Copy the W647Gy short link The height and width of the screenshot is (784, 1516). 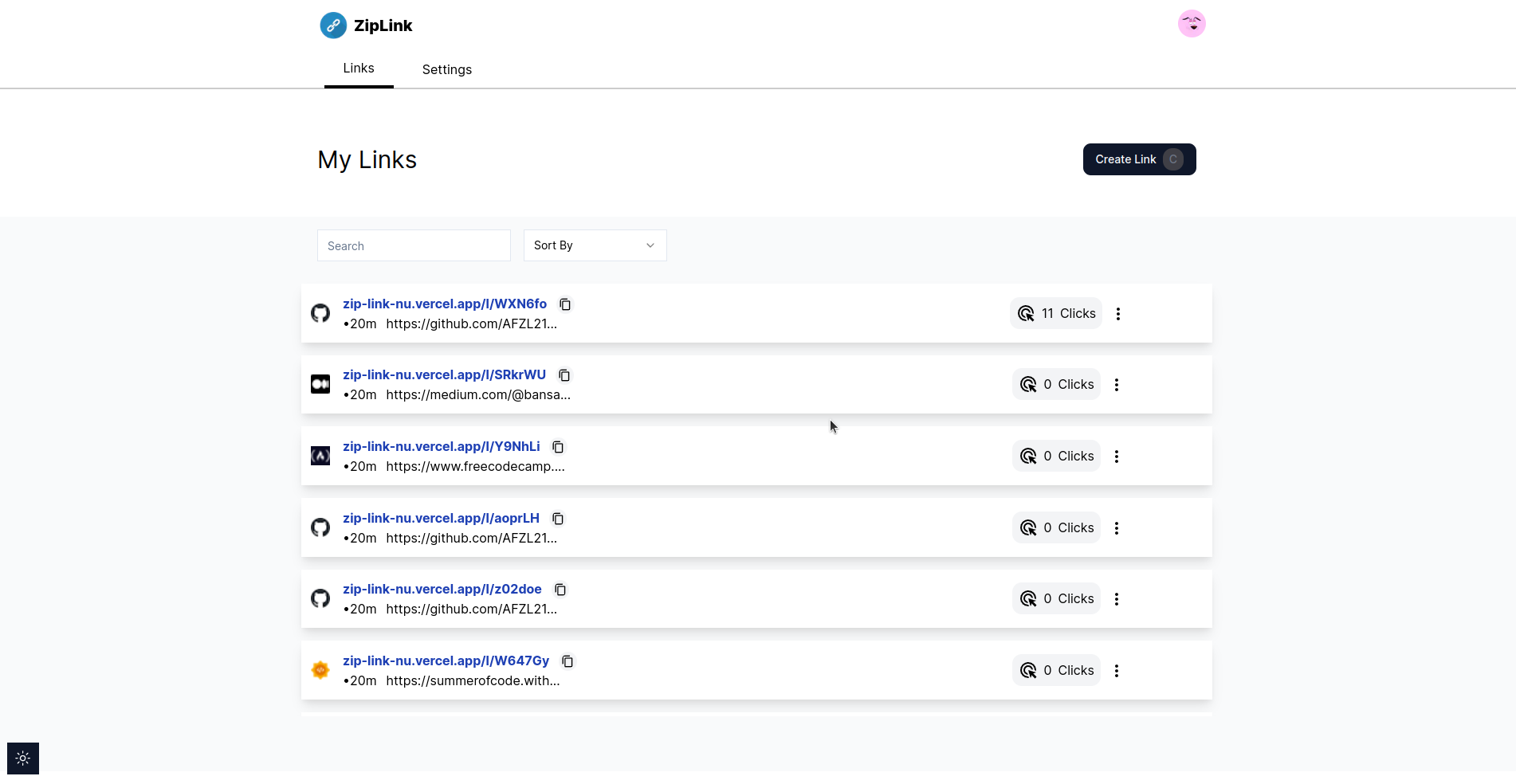[568, 661]
